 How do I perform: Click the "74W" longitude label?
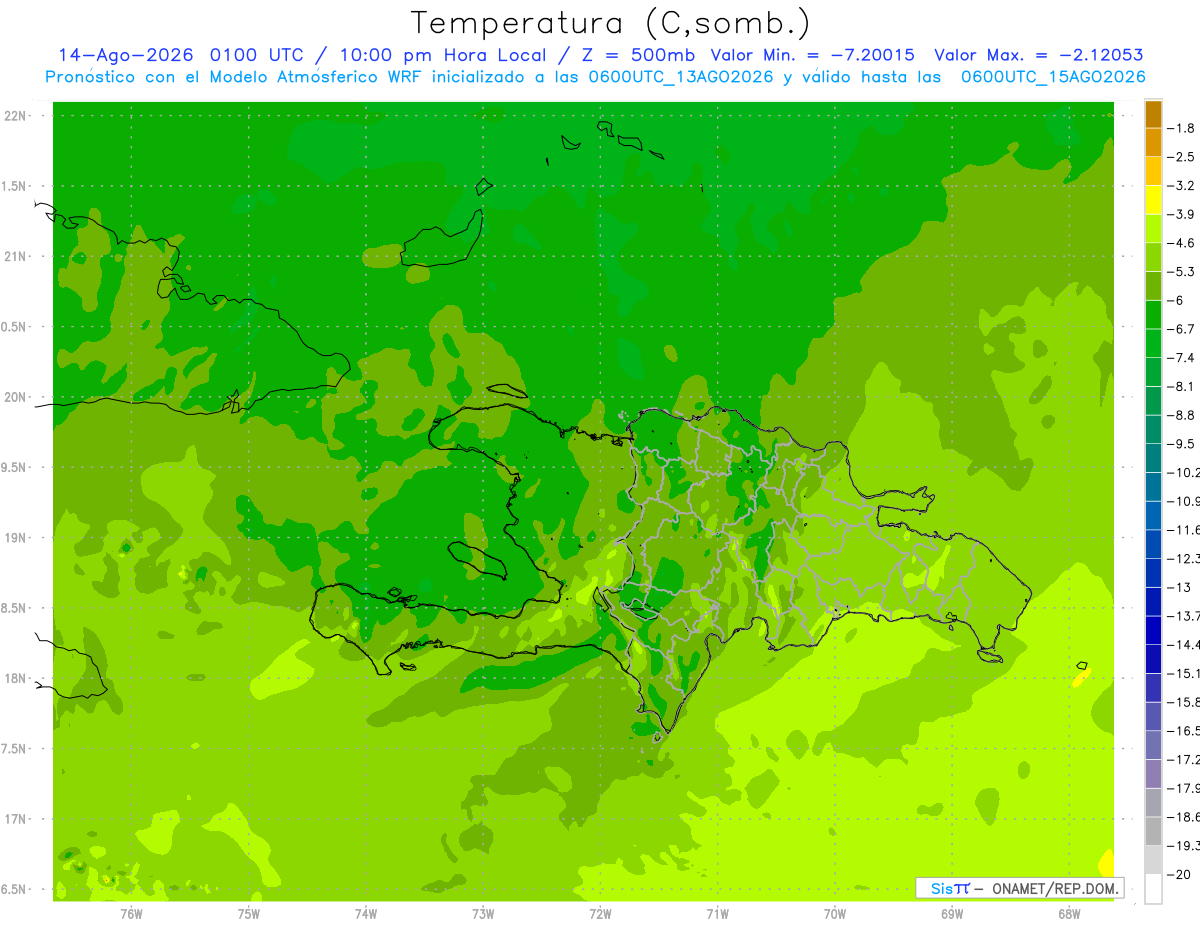pyautogui.click(x=366, y=913)
